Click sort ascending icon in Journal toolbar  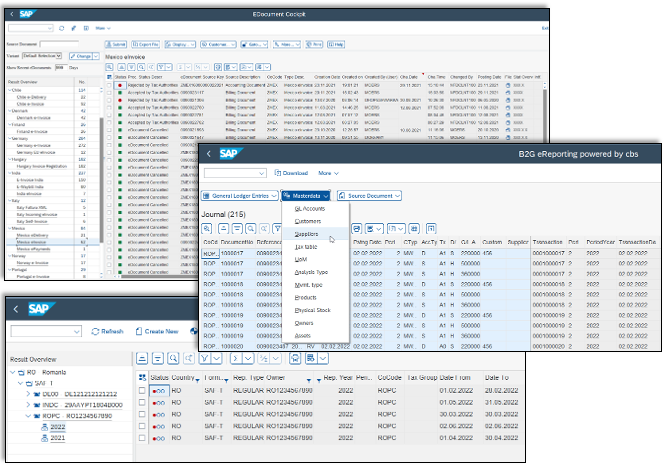[x=223, y=229]
